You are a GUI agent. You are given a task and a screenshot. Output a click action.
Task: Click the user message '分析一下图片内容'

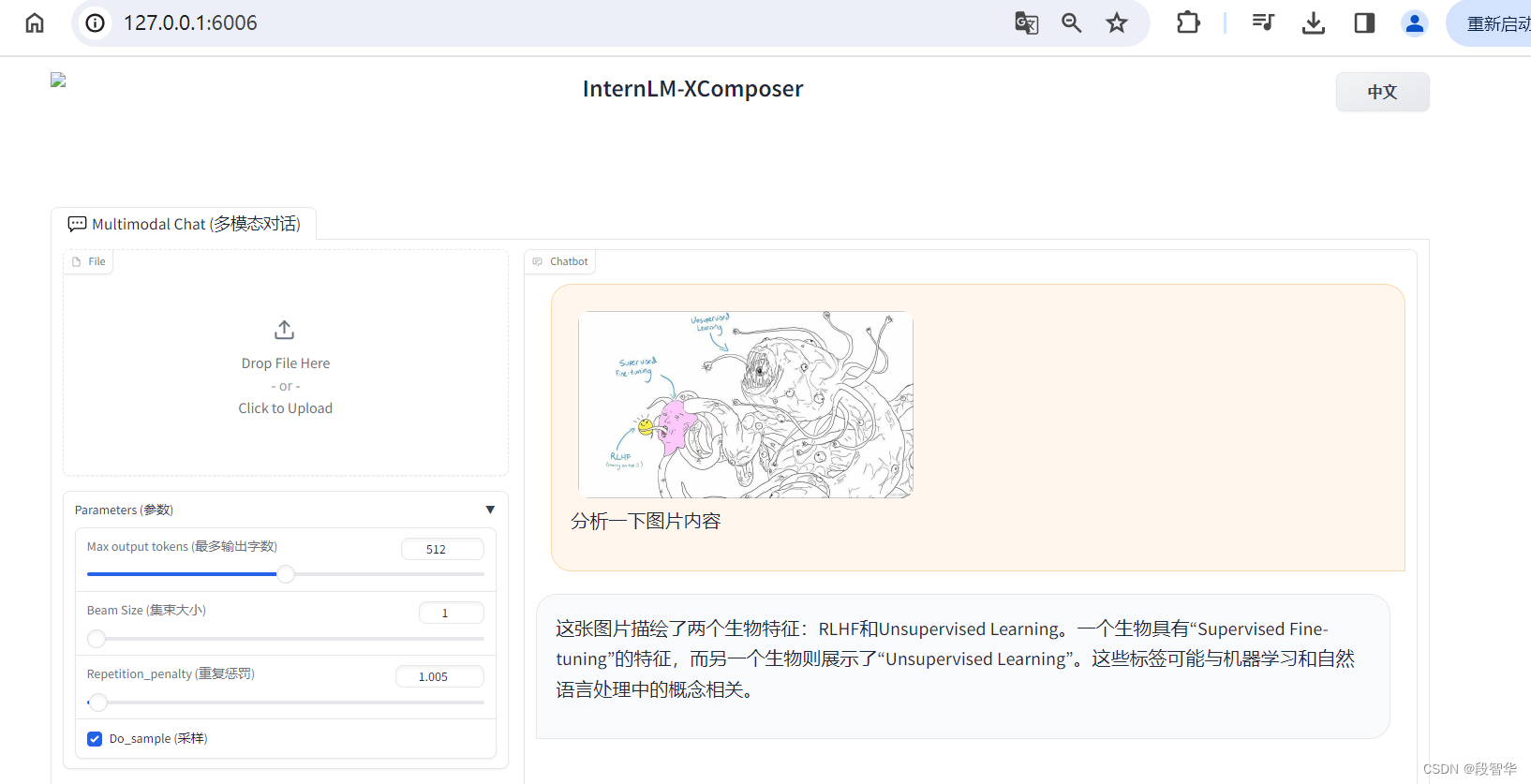tap(646, 521)
